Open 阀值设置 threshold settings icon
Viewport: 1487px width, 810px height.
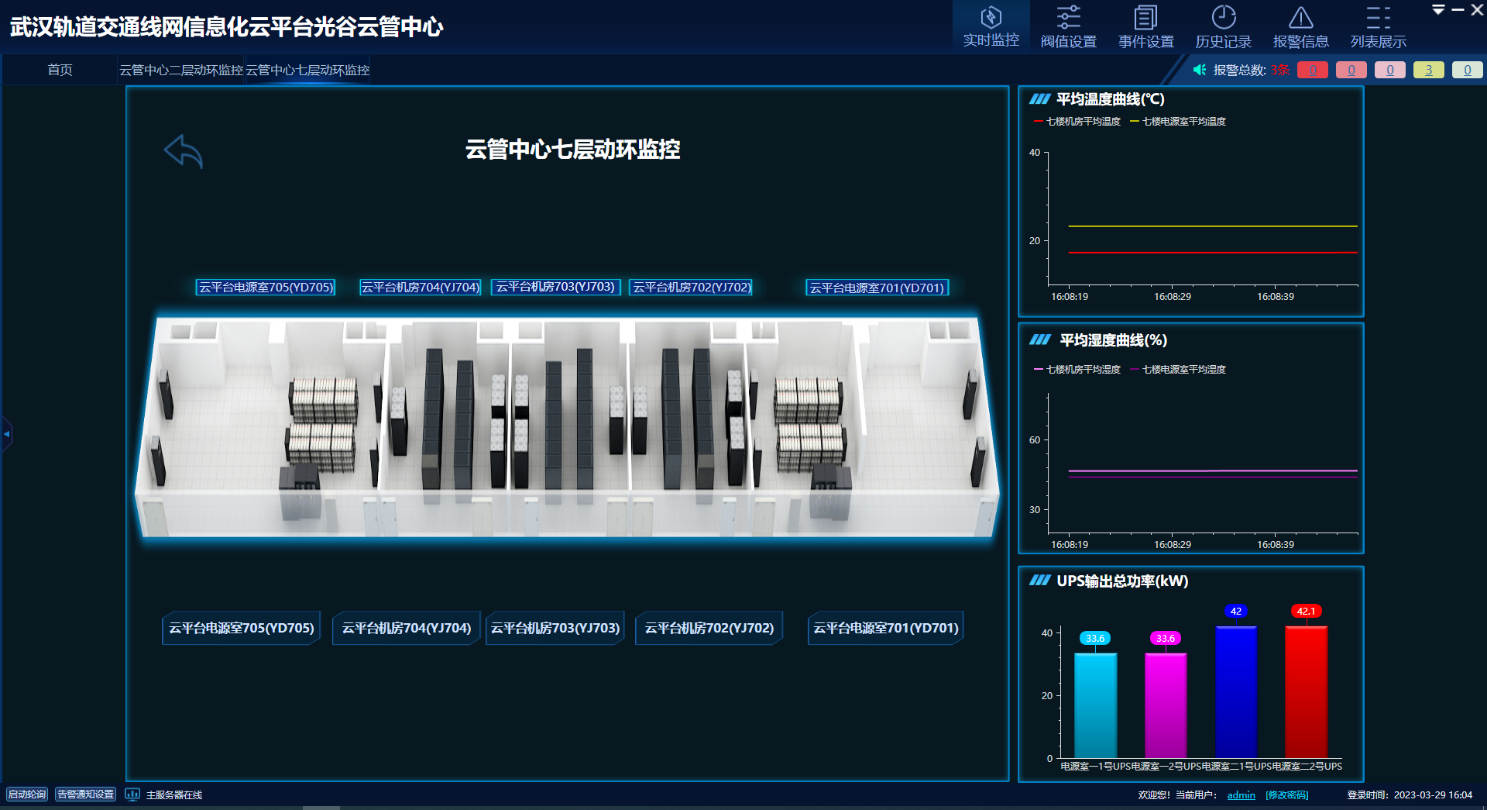click(x=1068, y=18)
